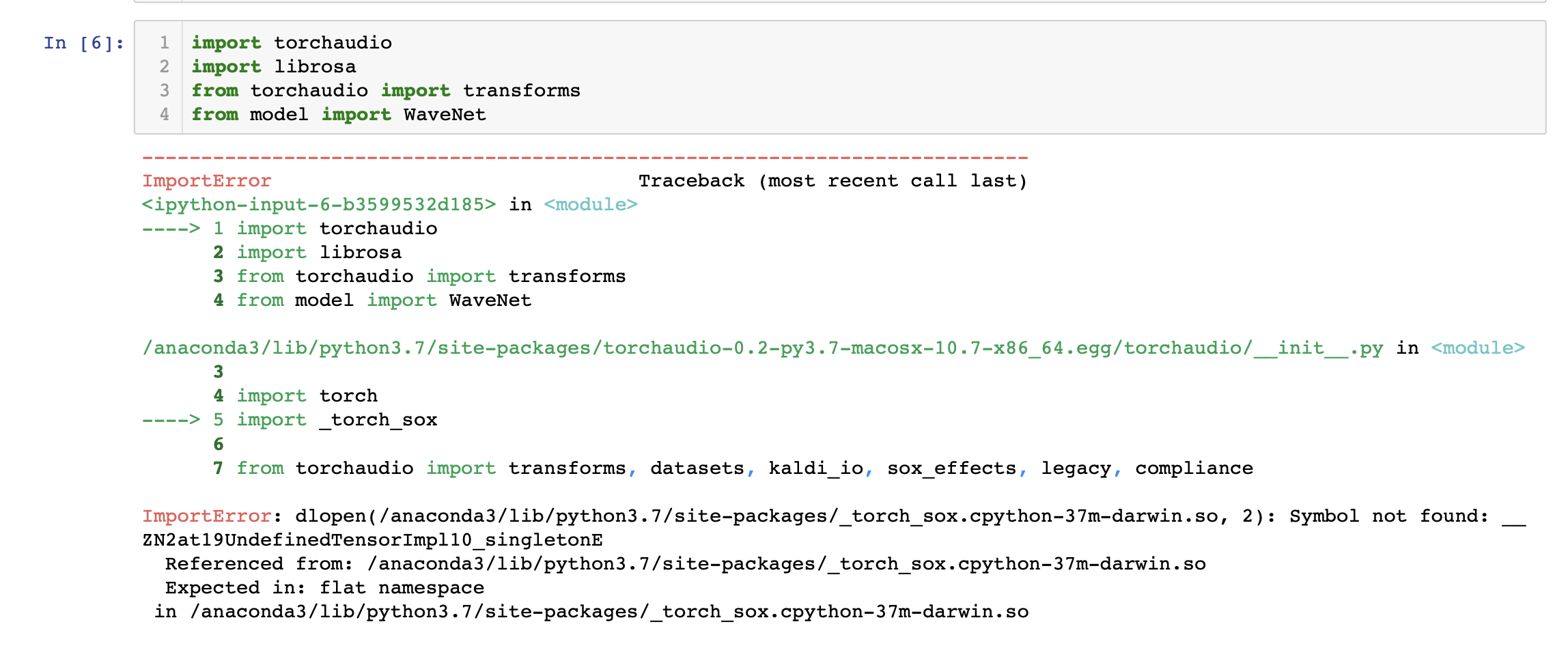1568x646 pixels.
Task: Click 'Expected in: flat namespace' line
Action: (x=324, y=588)
